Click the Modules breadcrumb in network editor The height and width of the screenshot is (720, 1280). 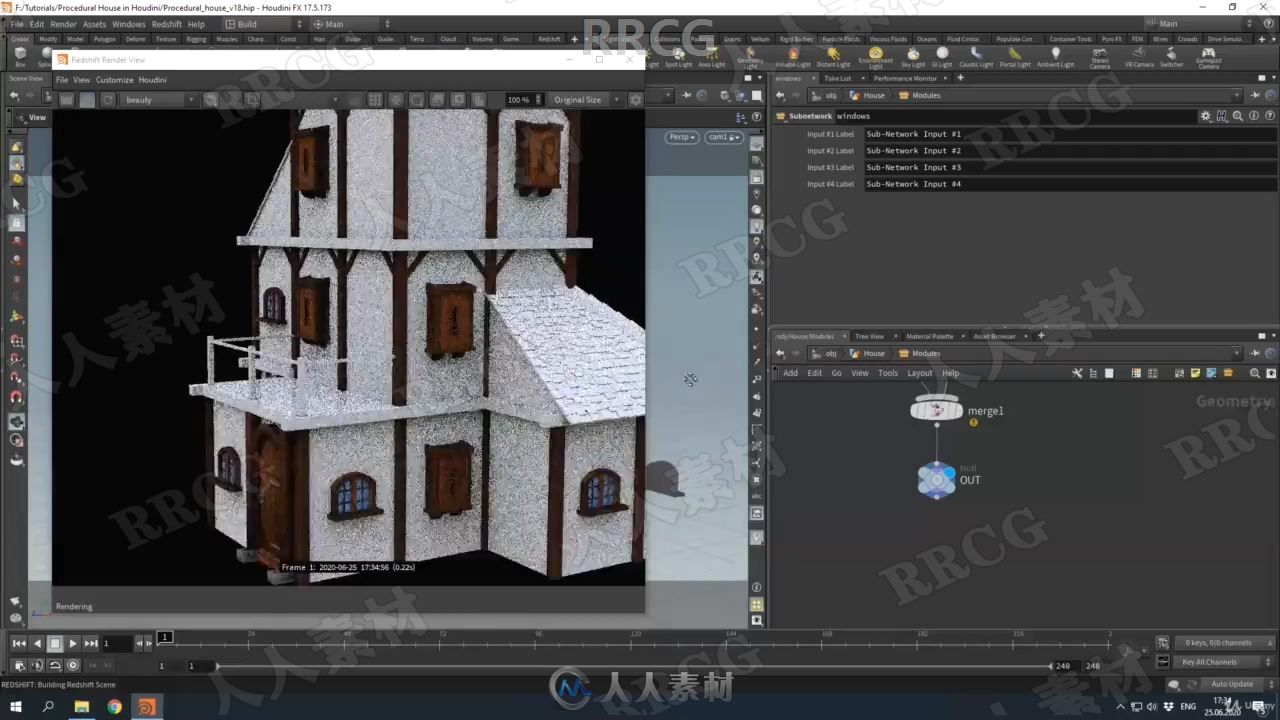[919, 353]
